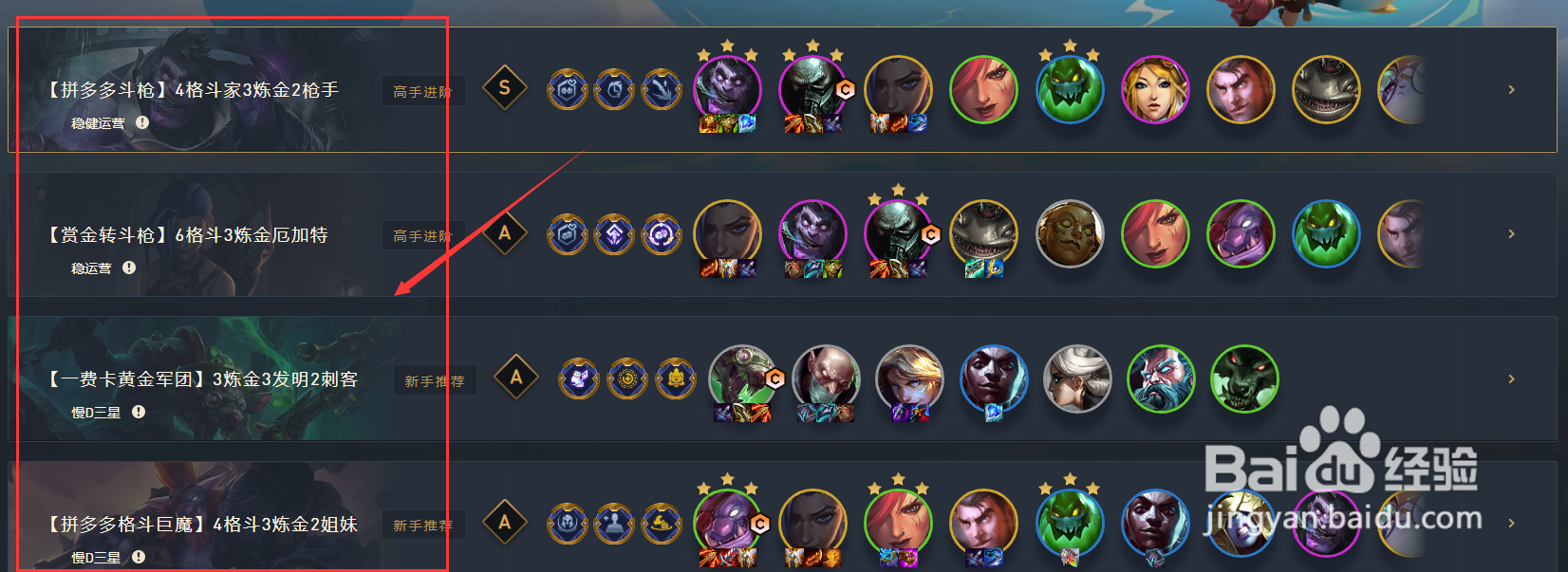Select the Tahm Kench portrait in the S-tier row

(1326, 90)
